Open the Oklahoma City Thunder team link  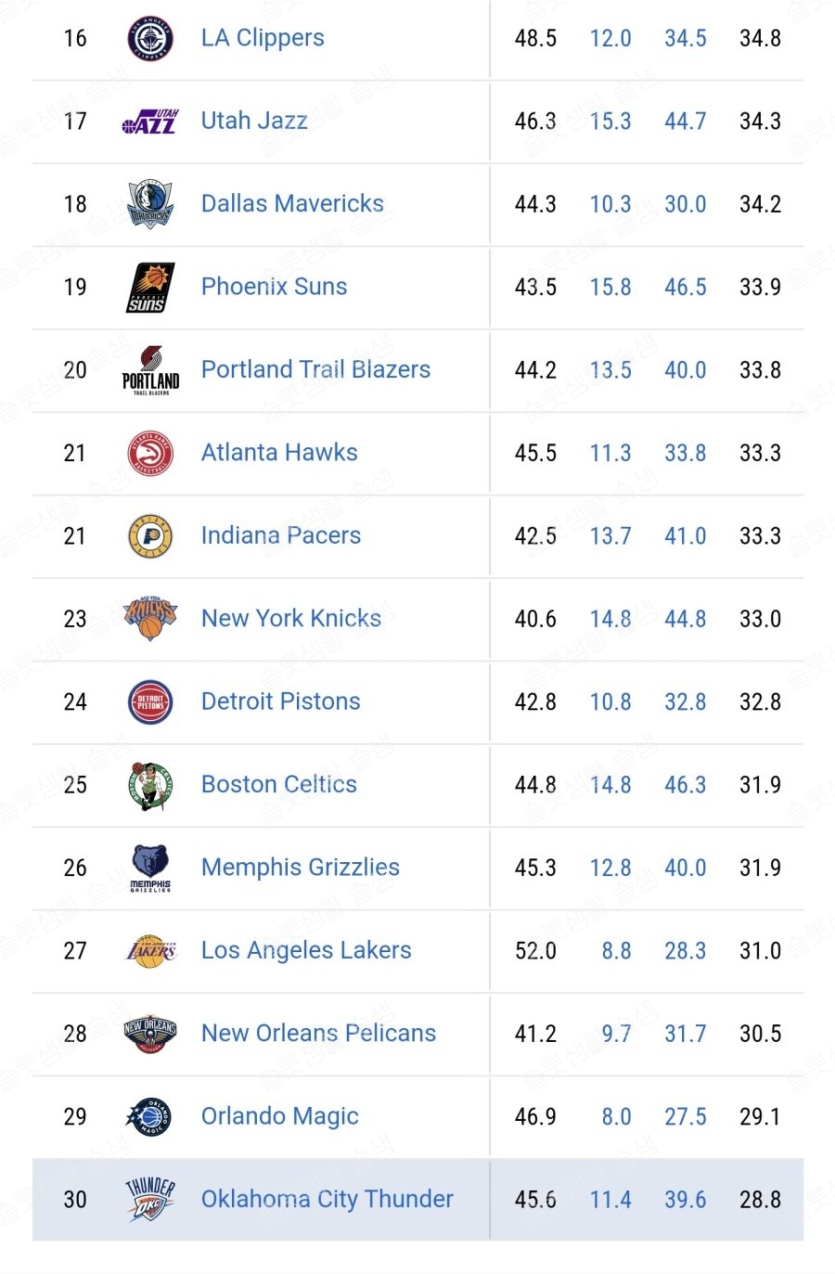(x=327, y=1199)
